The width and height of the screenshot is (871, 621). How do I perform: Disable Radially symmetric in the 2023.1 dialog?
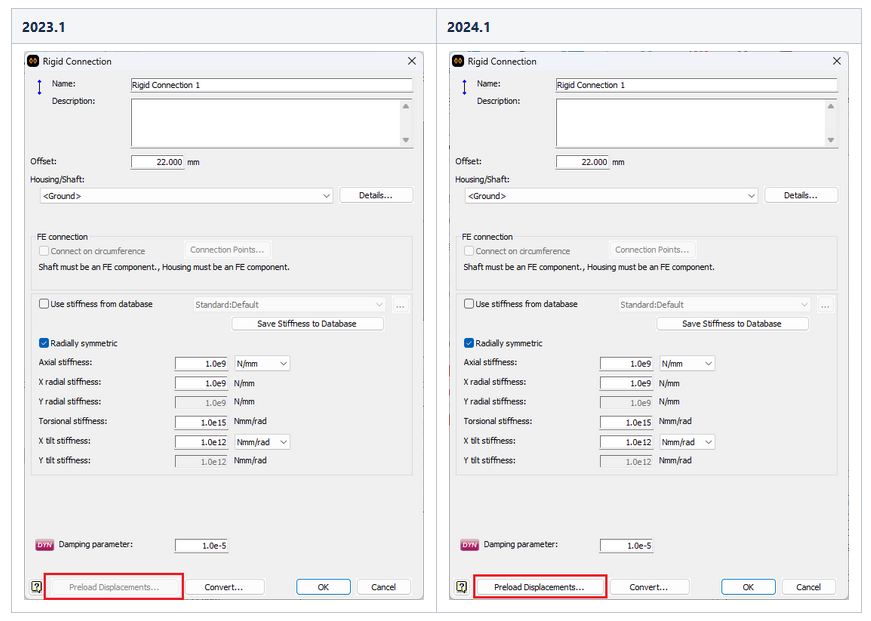pos(43,342)
